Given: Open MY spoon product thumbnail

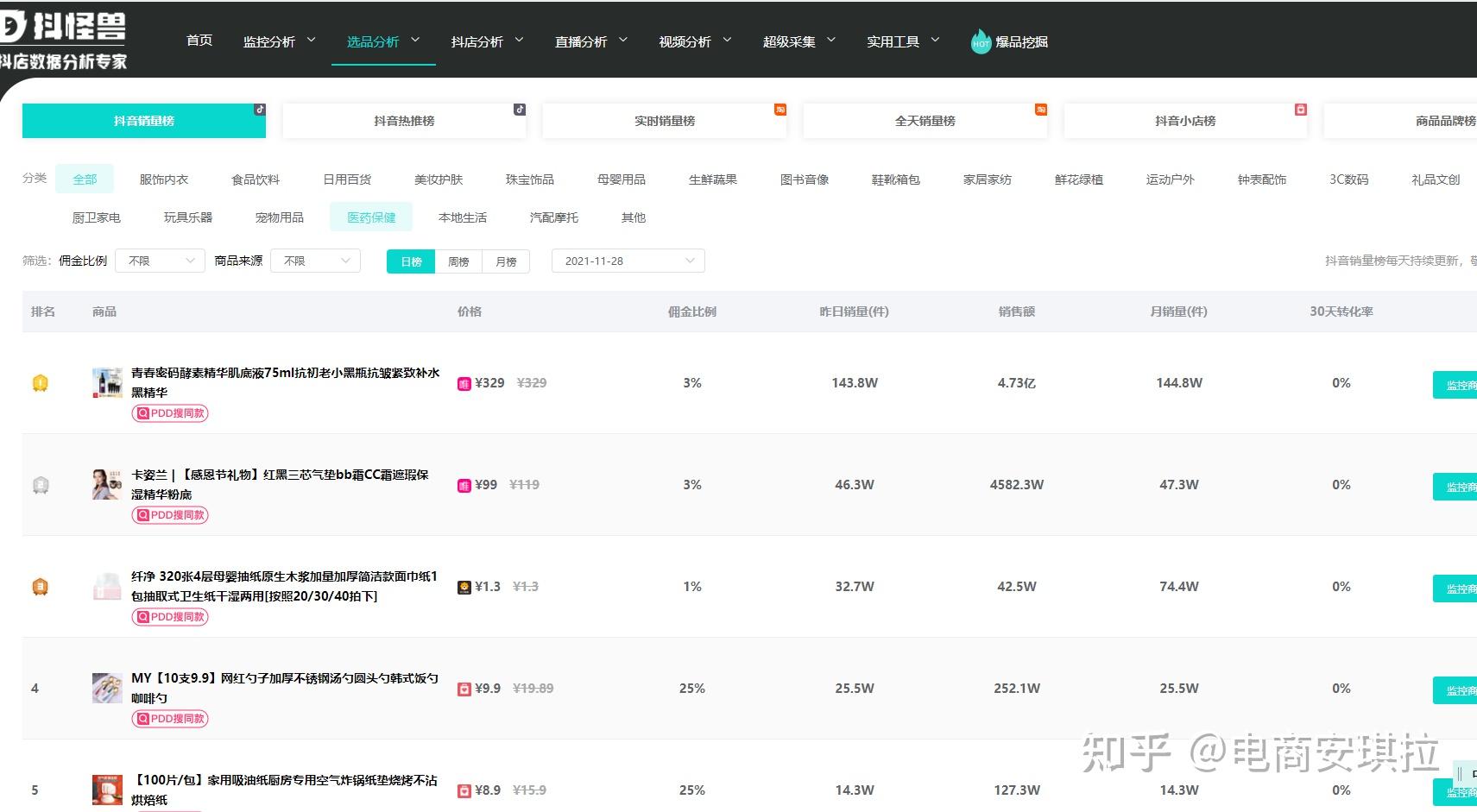Looking at the screenshot, I should coord(107,689).
